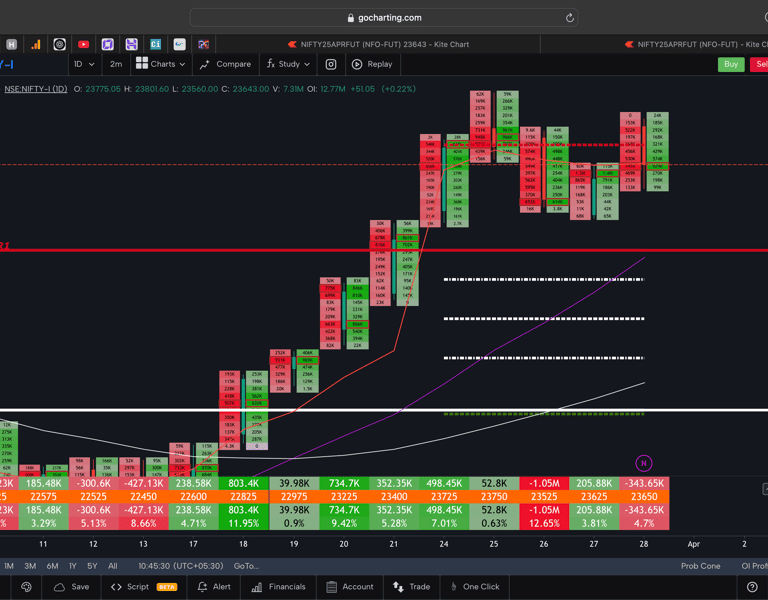This screenshot has width=768, height=600.
Task: Open the theme palette icon
Action: click(26, 587)
